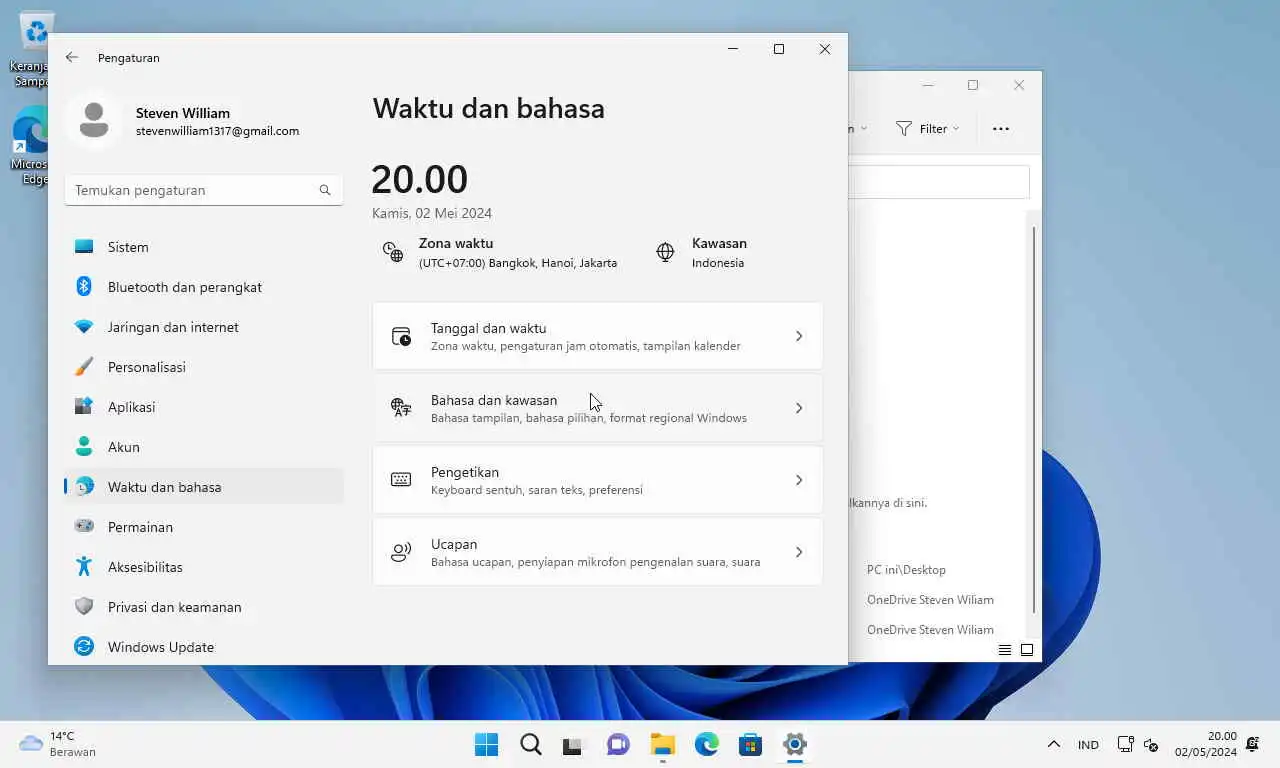Image resolution: width=1280 pixels, height=768 pixels.
Task: Open Pengetikan settings card
Action: click(598, 480)
